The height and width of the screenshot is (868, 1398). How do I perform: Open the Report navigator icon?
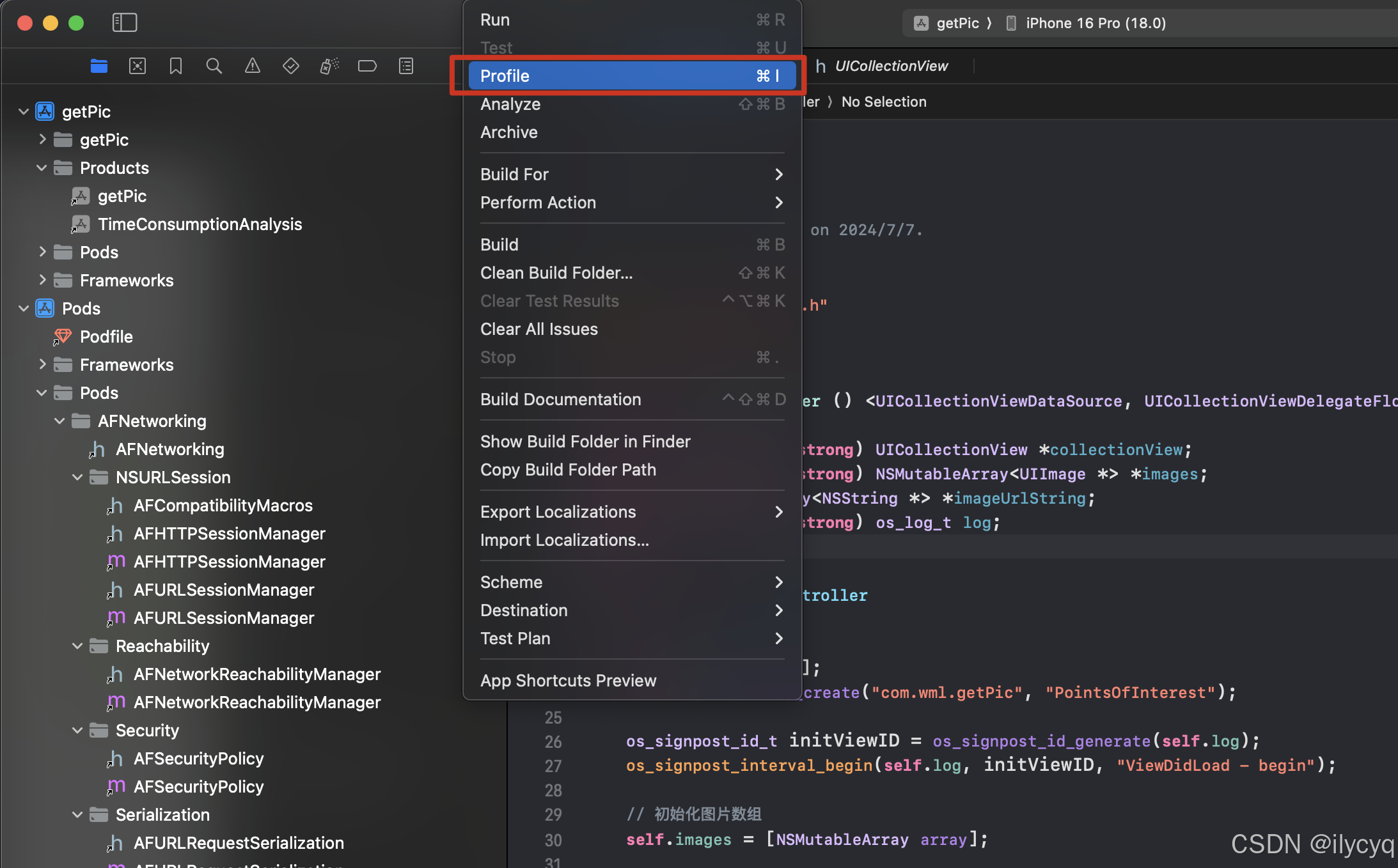pos(406,66)
